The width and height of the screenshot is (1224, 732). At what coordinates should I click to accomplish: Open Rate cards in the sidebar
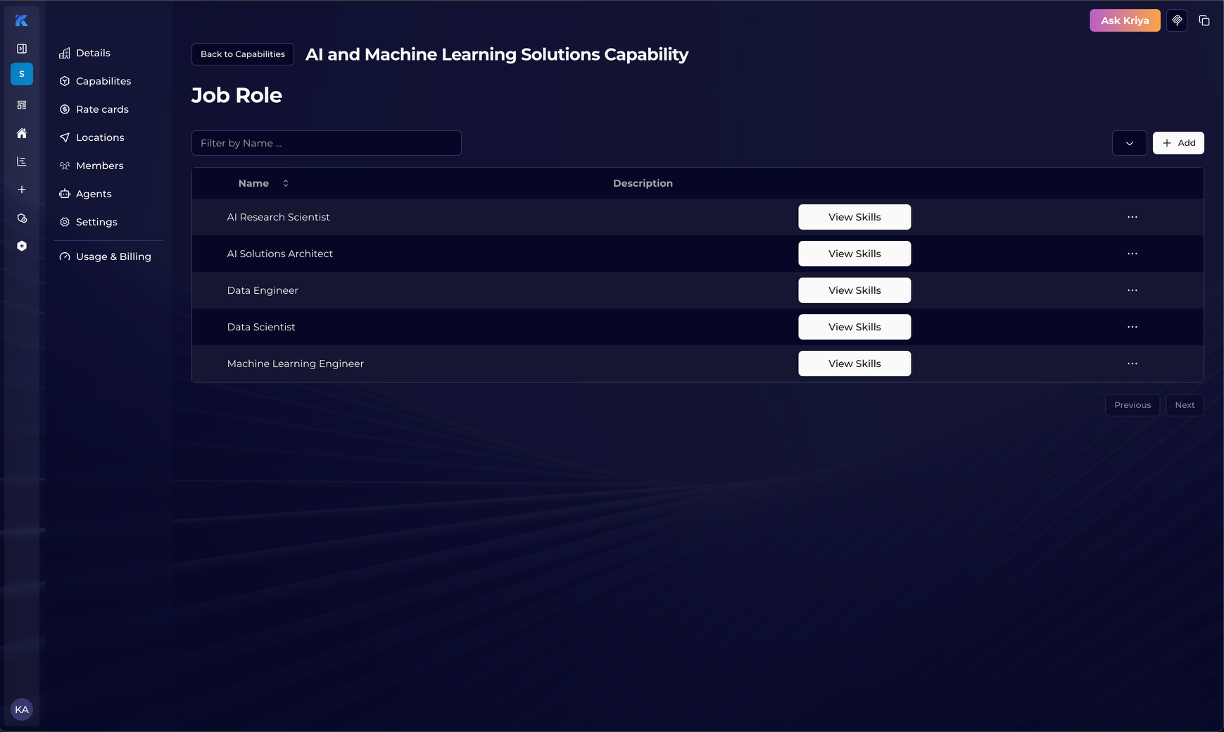tap(102, 109)
